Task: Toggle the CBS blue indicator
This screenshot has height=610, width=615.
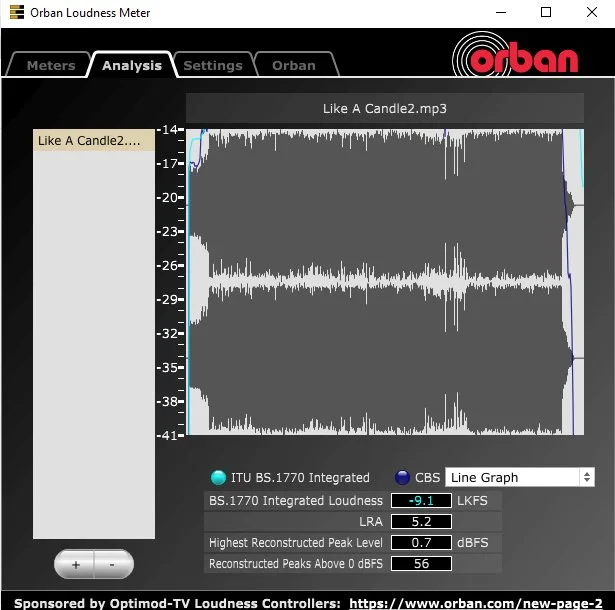Action: click(x=403, y=478)
